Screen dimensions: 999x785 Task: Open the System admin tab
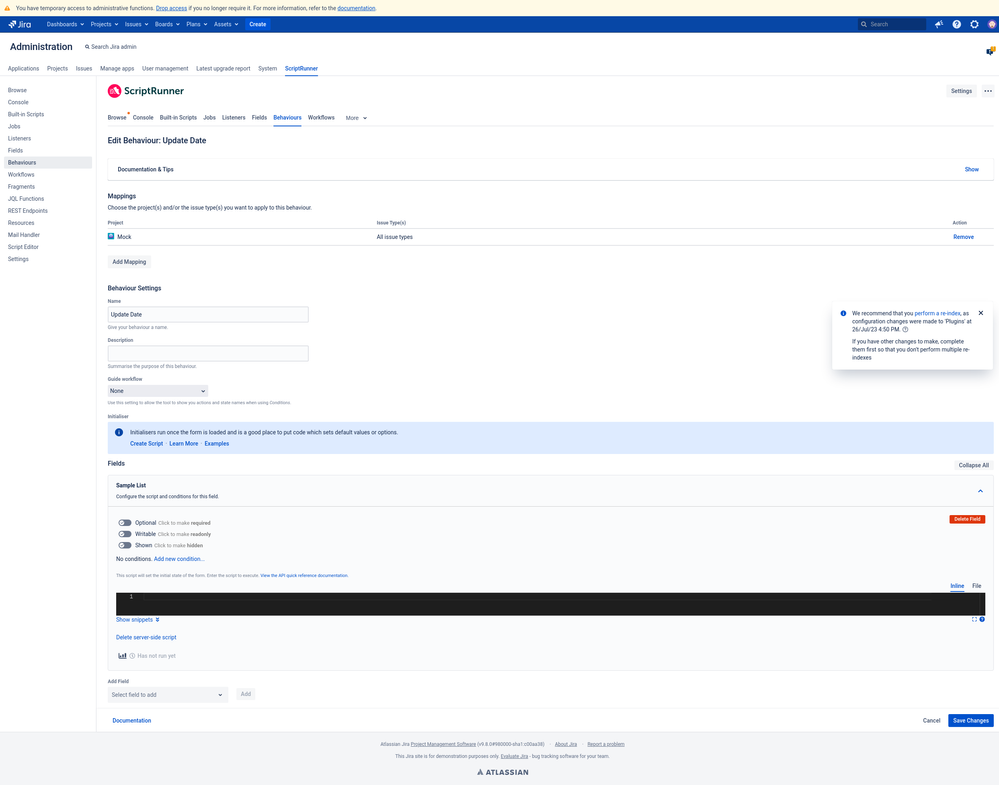click(268, 68)
